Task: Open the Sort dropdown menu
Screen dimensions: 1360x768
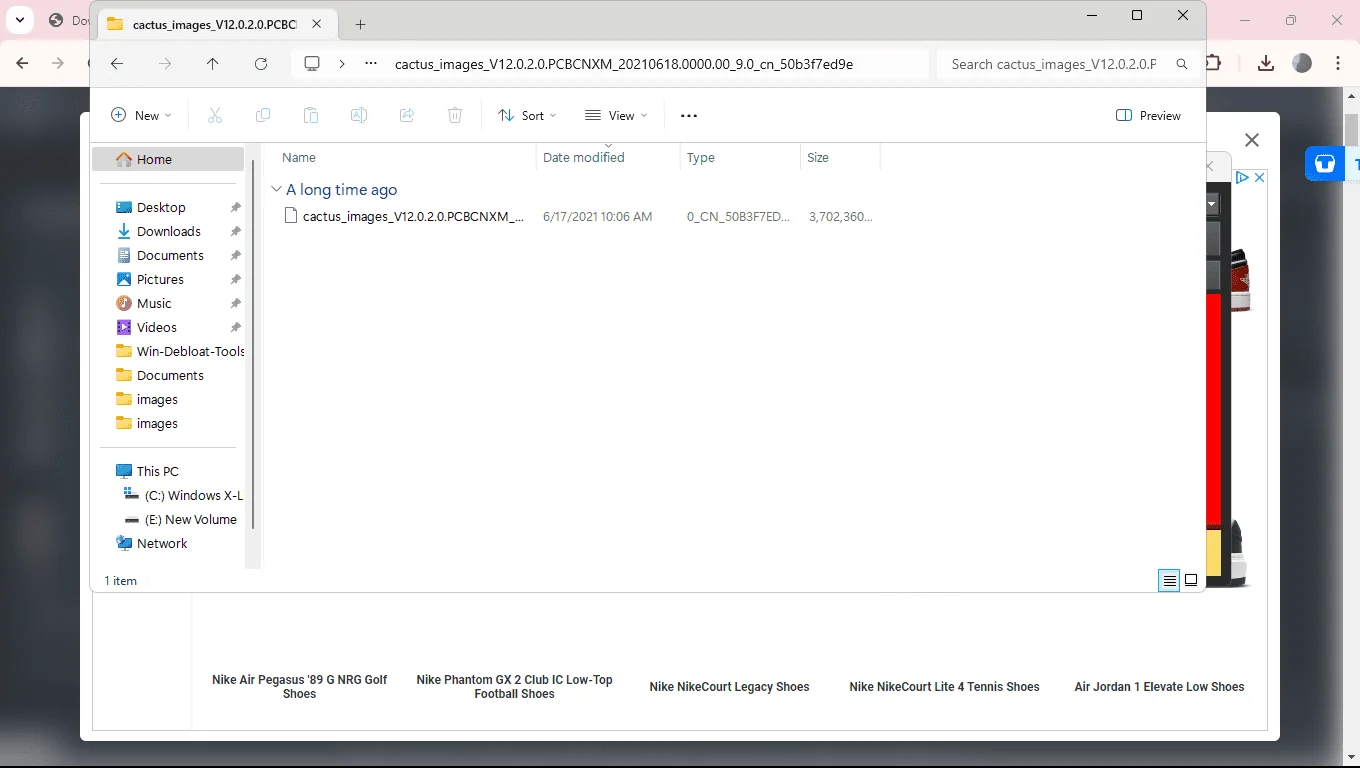Action: (527, 116)
